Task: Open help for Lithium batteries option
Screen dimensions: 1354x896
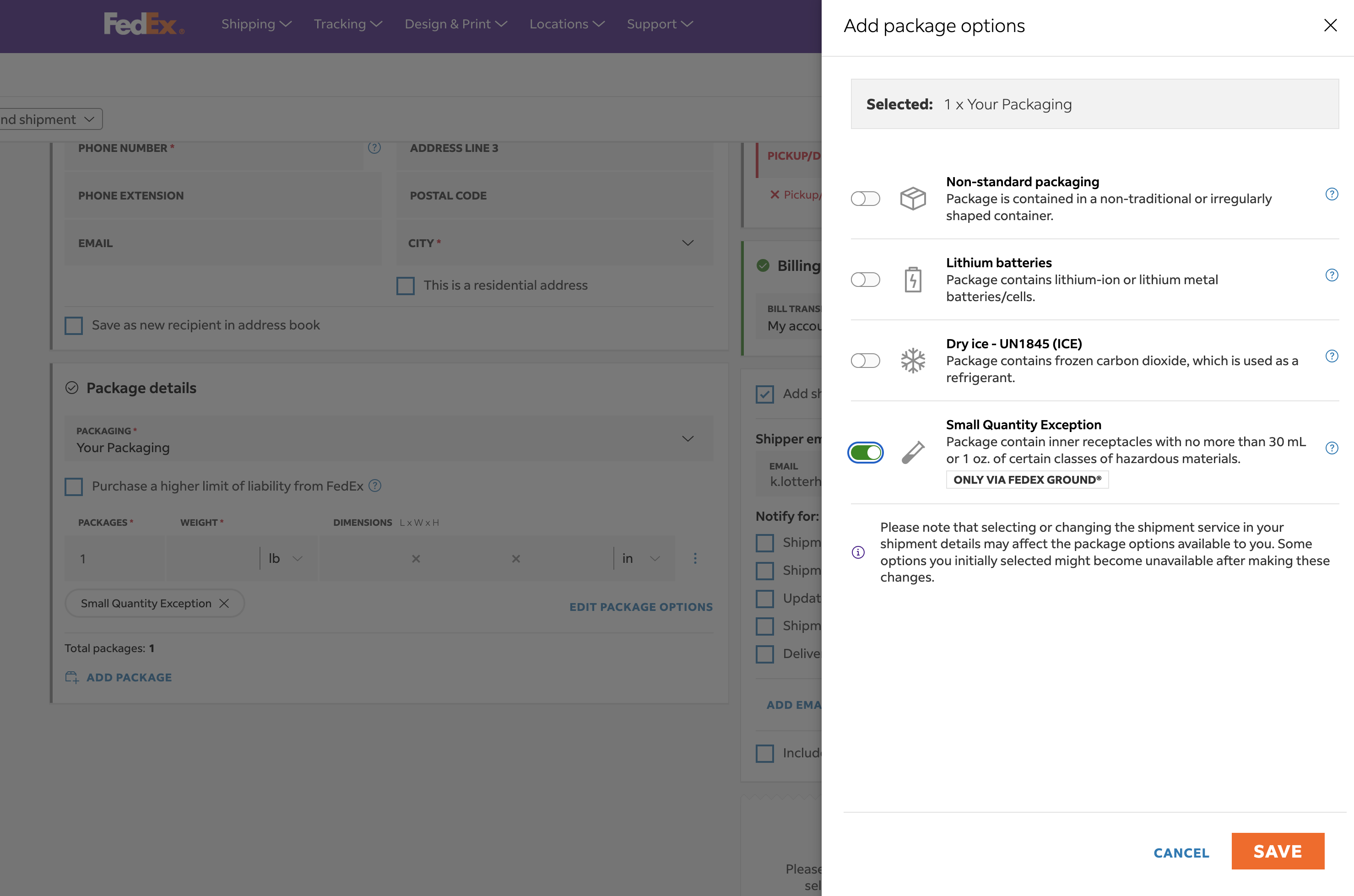Action: tap(1332, 275)
